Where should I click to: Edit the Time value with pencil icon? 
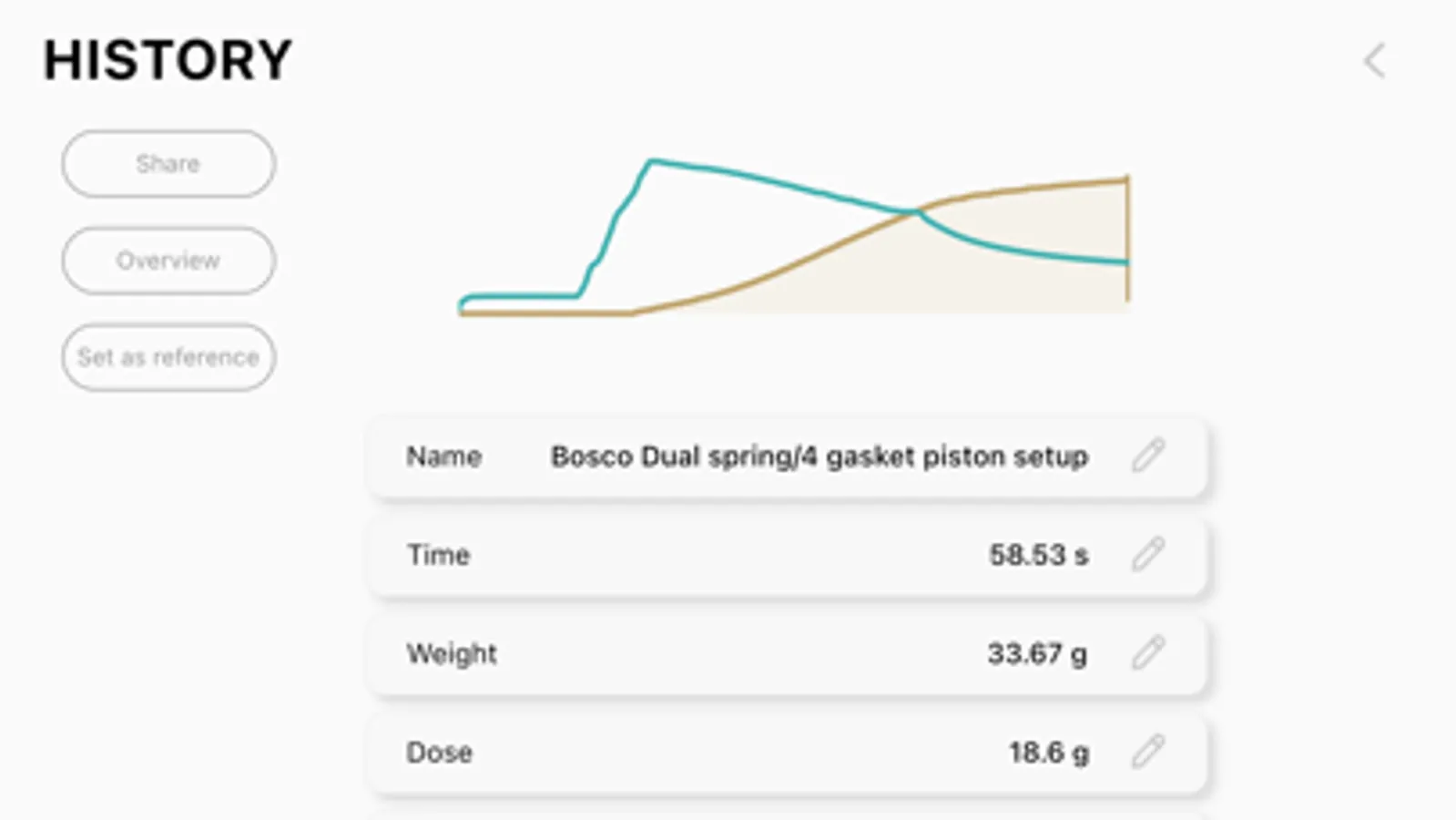1148,554
